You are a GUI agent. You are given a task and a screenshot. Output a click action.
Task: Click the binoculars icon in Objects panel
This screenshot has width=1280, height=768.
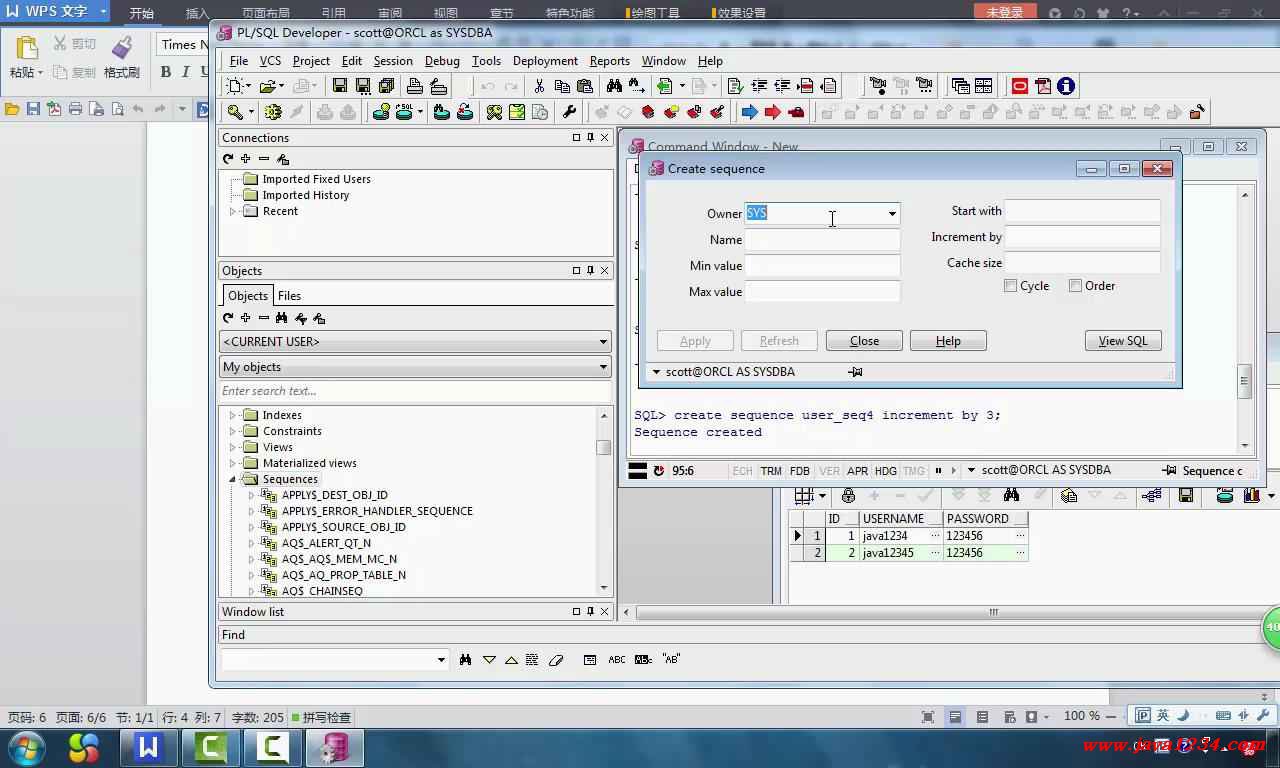(282, 318)
